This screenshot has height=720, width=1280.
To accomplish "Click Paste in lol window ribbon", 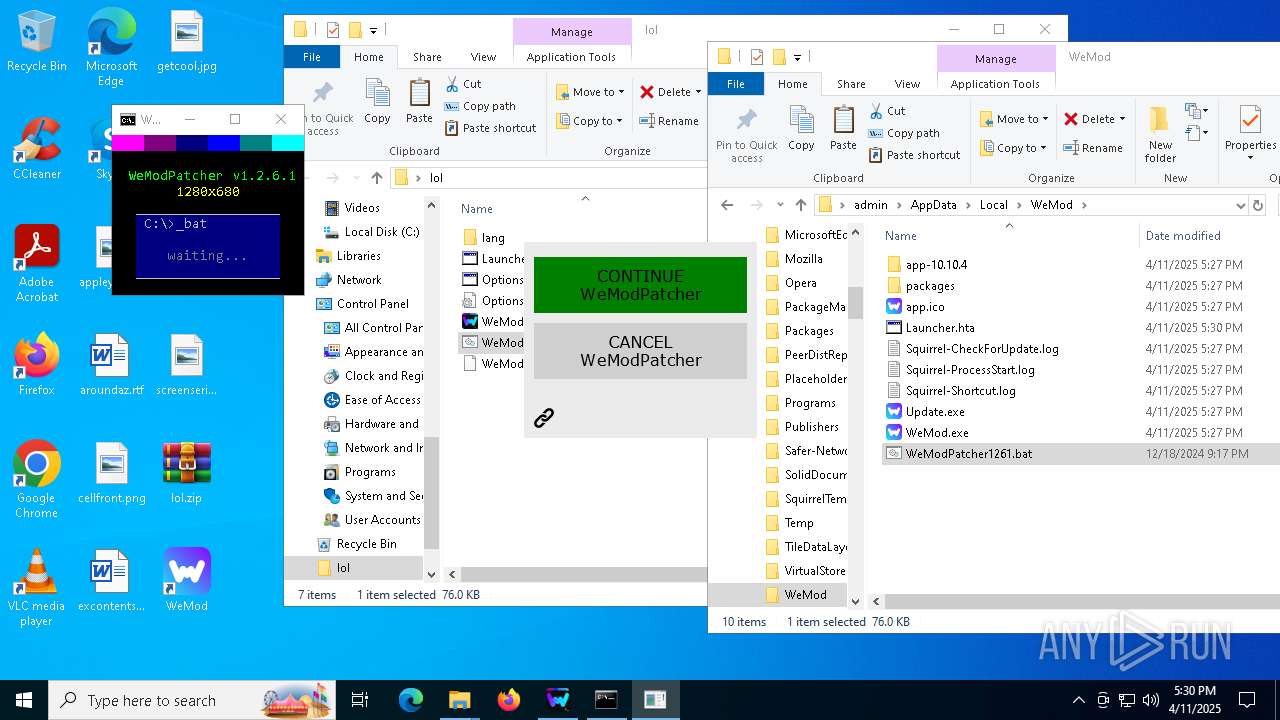I will coord(419,101).
